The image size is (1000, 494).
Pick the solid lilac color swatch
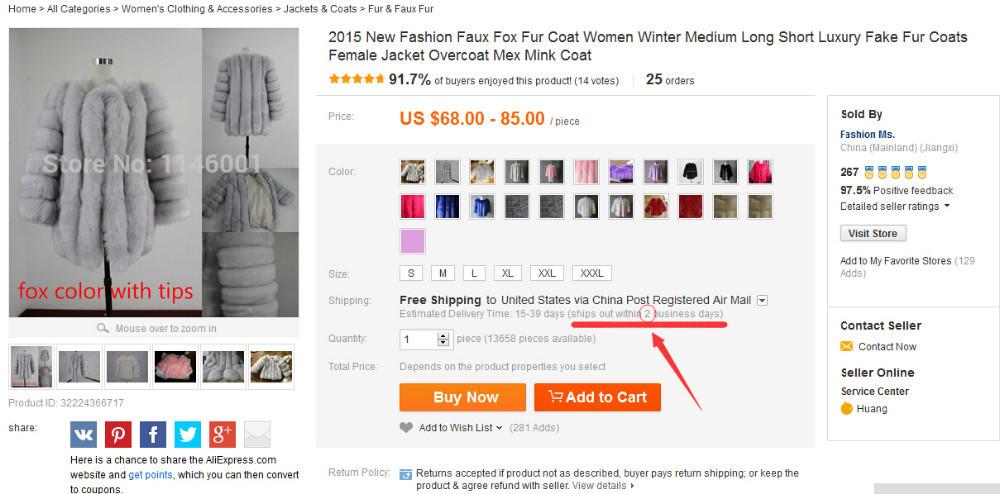click(x=412, y=241)
